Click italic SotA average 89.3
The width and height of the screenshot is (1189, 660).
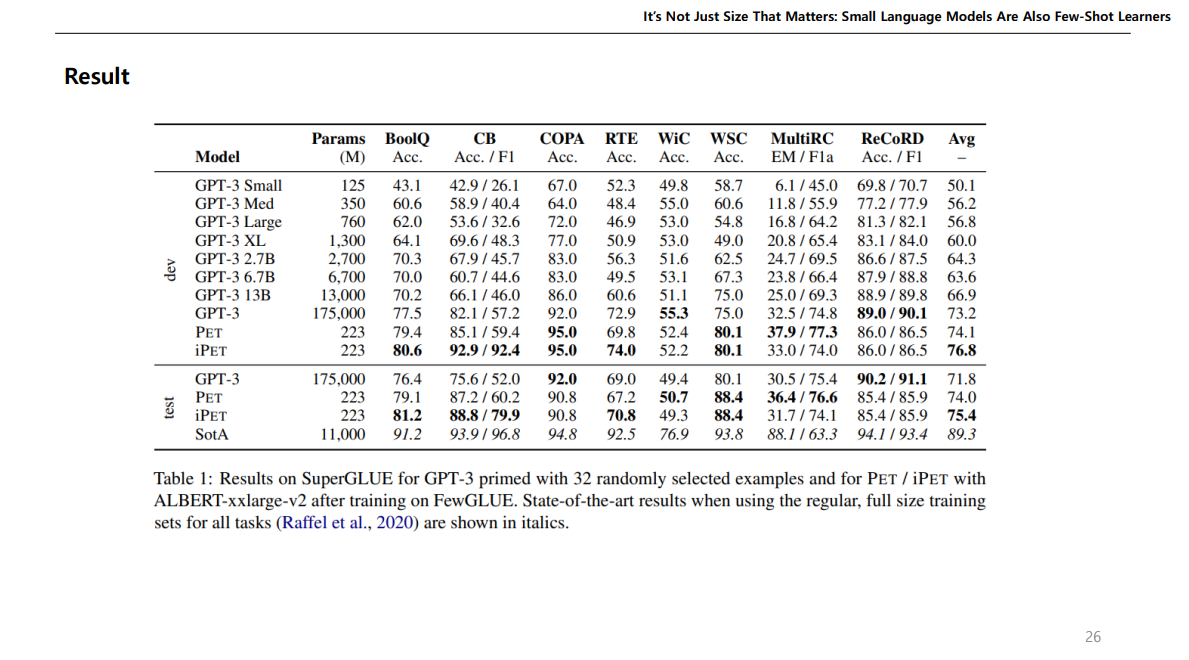(x=962, y=435)
